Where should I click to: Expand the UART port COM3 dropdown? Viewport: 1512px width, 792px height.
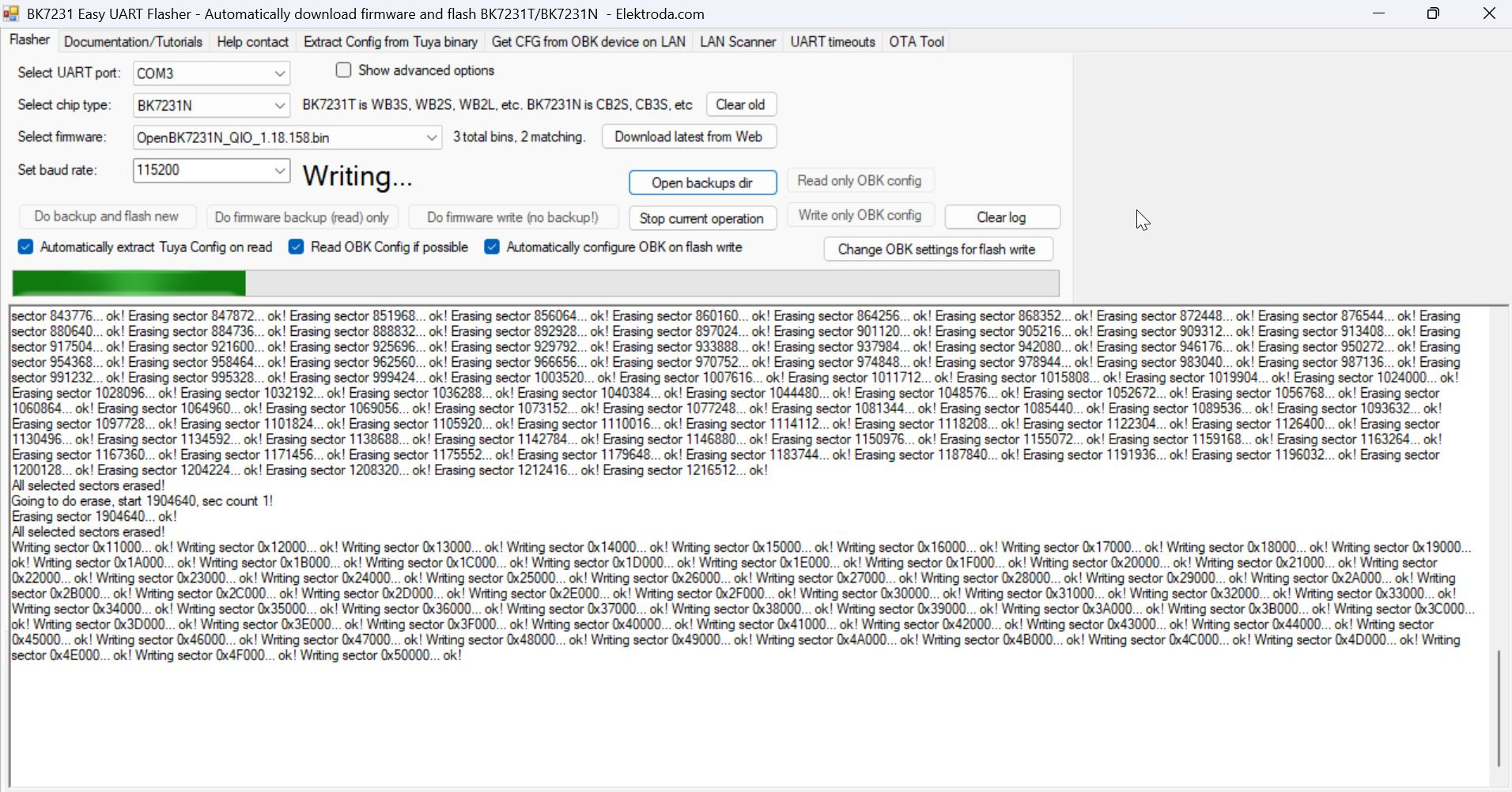click(279, 74)
